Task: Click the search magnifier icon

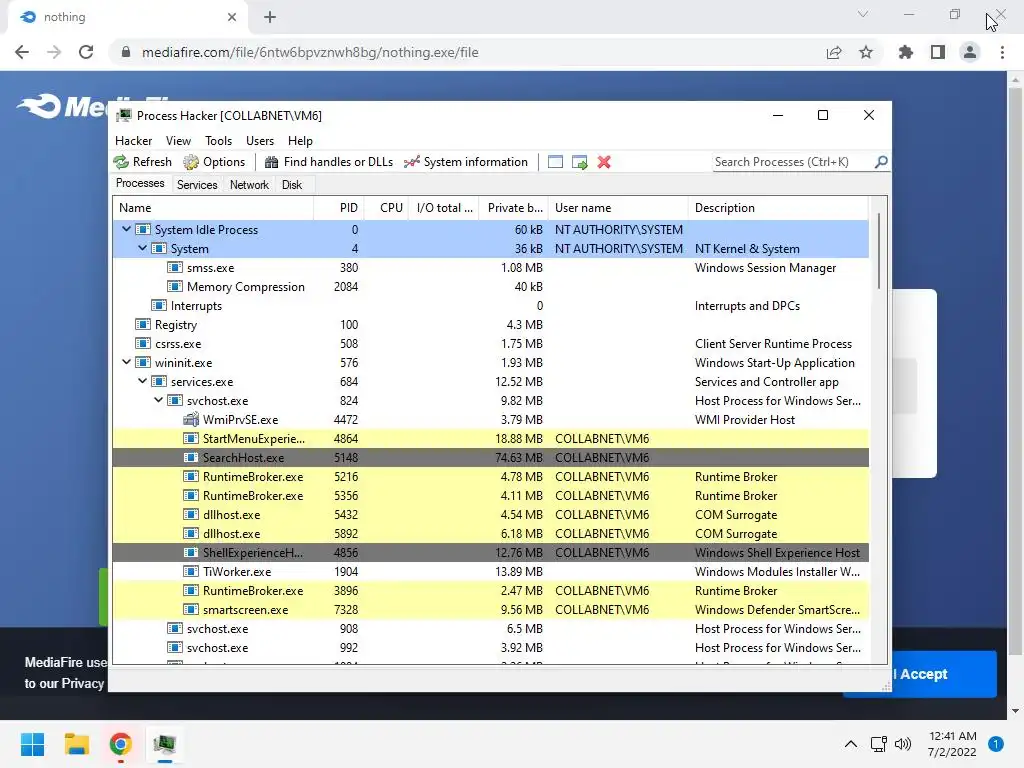Action: [881, 161]
